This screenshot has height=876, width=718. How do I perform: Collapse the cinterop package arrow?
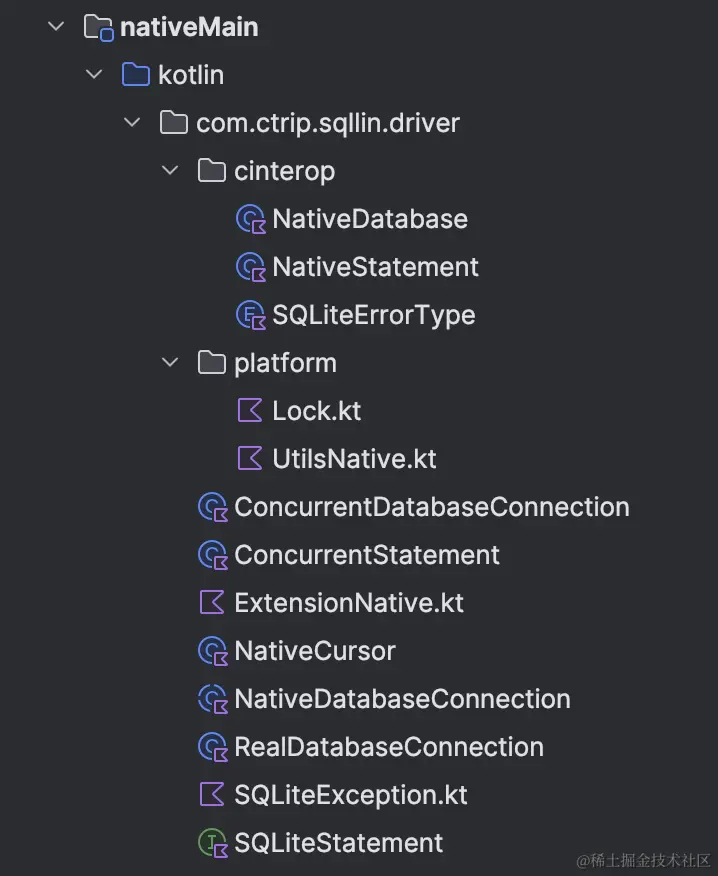(170, 171)
